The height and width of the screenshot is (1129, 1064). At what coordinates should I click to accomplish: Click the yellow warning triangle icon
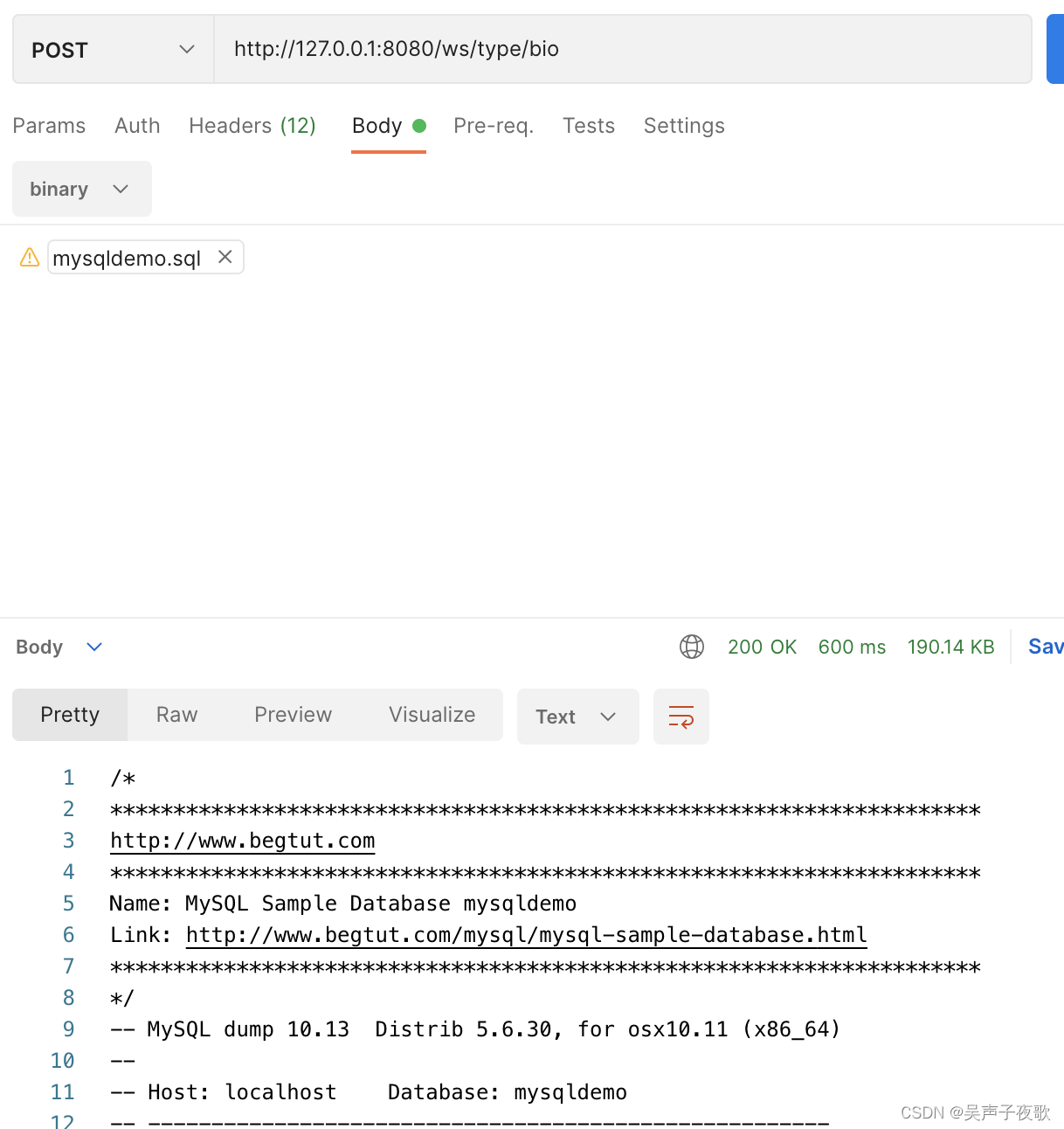[x=30, y=257]
